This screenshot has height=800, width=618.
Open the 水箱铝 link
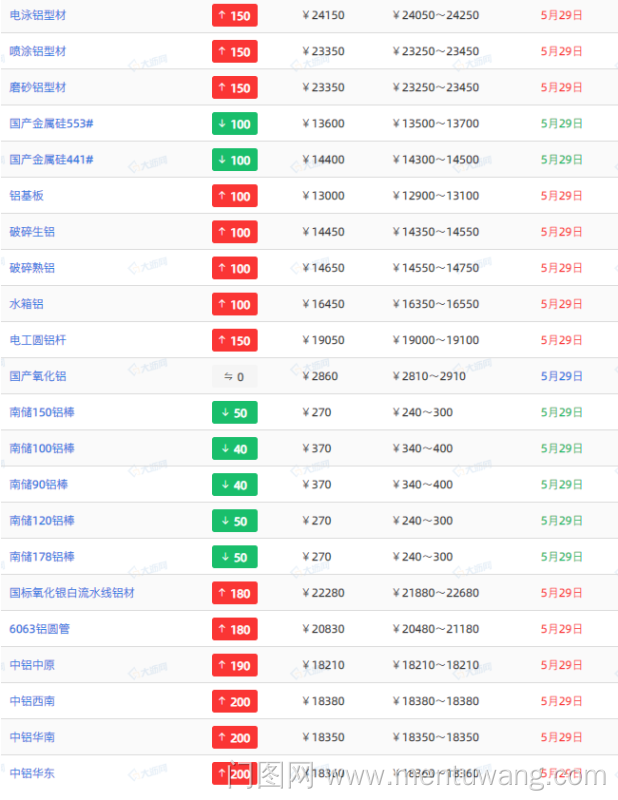[27, 304]
